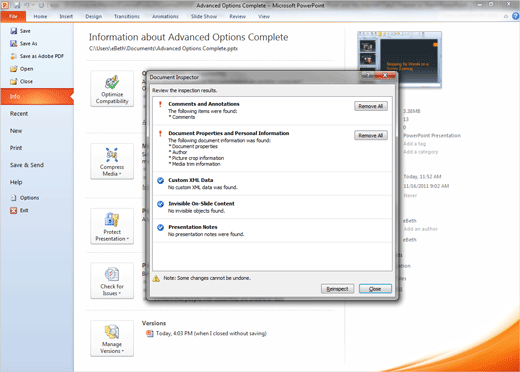
Task: Click the Close button in Document Inspector
Action: click(x=375, y=289)
